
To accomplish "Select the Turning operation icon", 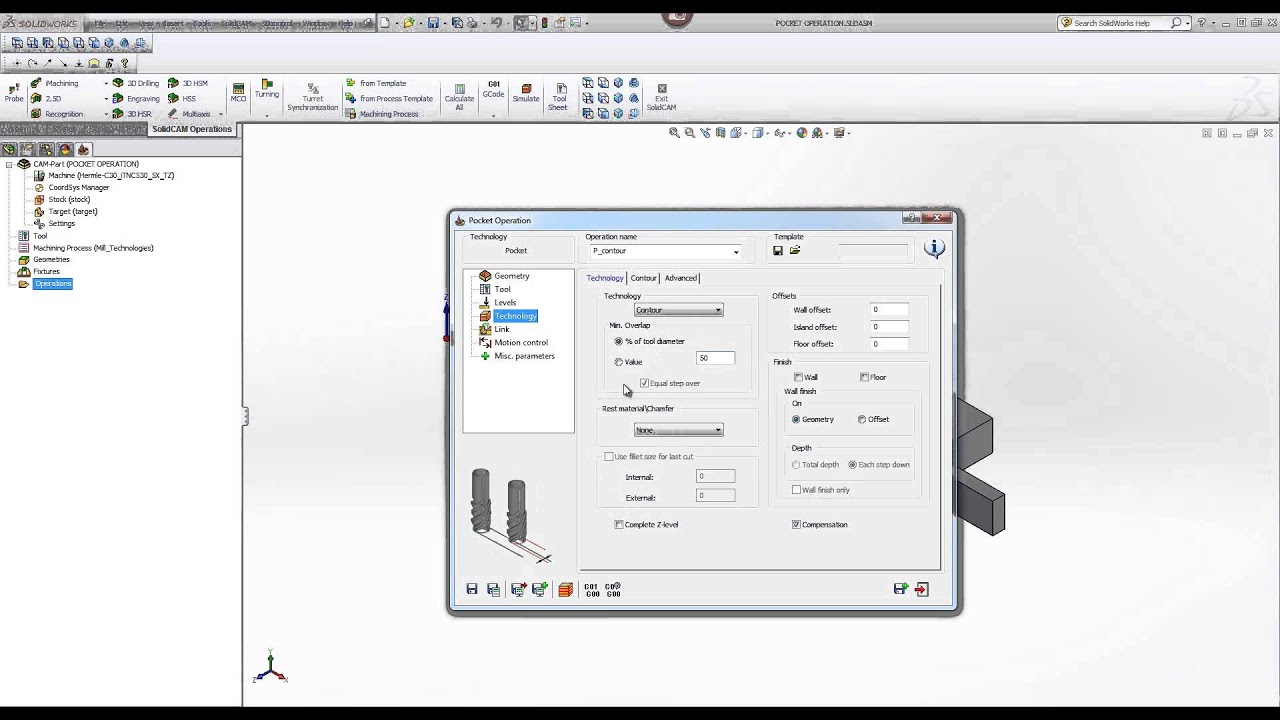I will [x=266, y=89].
